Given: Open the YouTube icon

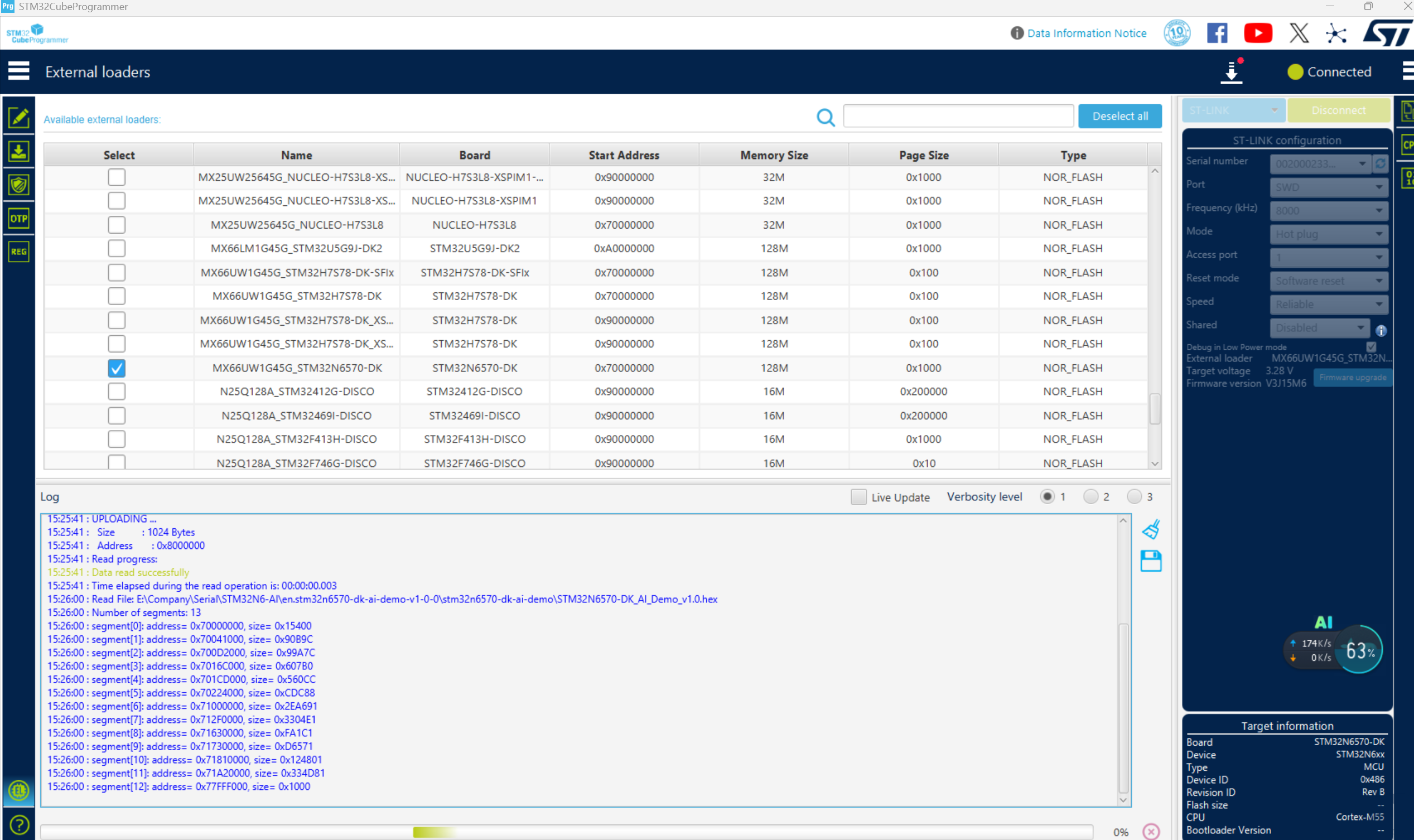Looking at the screenshot, I should [x=1258, y=33].
